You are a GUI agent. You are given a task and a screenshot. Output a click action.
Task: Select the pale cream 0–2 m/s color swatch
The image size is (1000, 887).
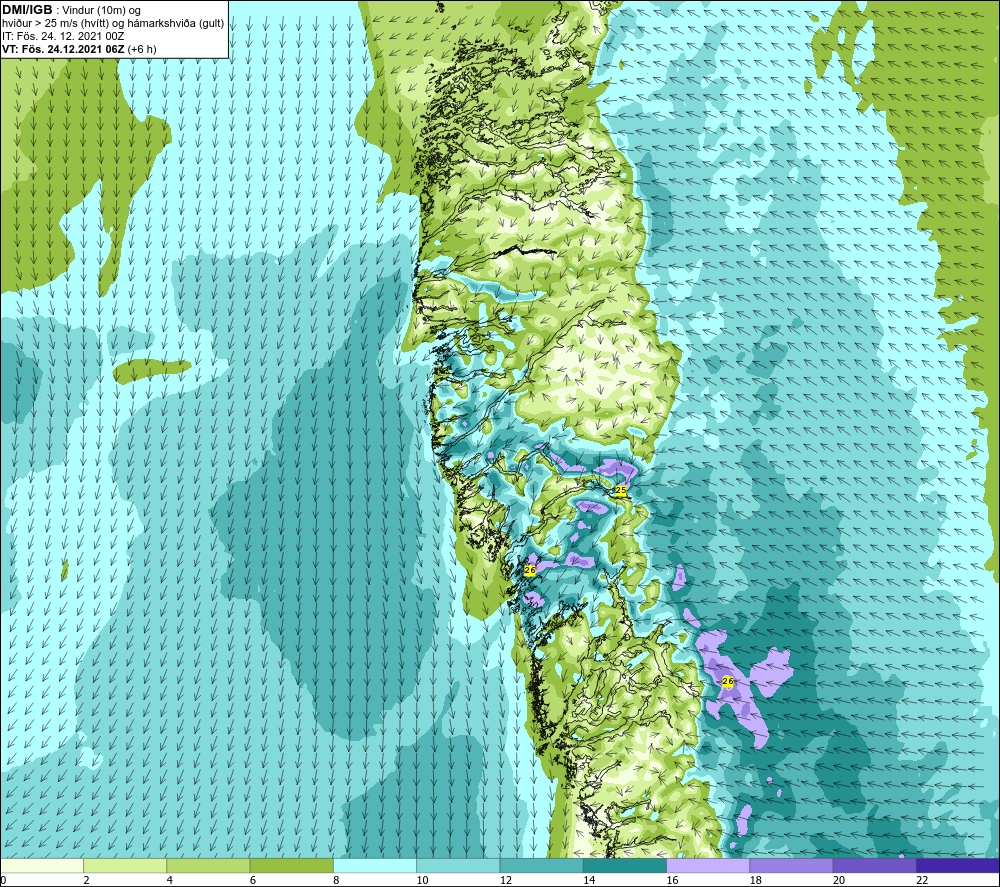pos(42,865)
